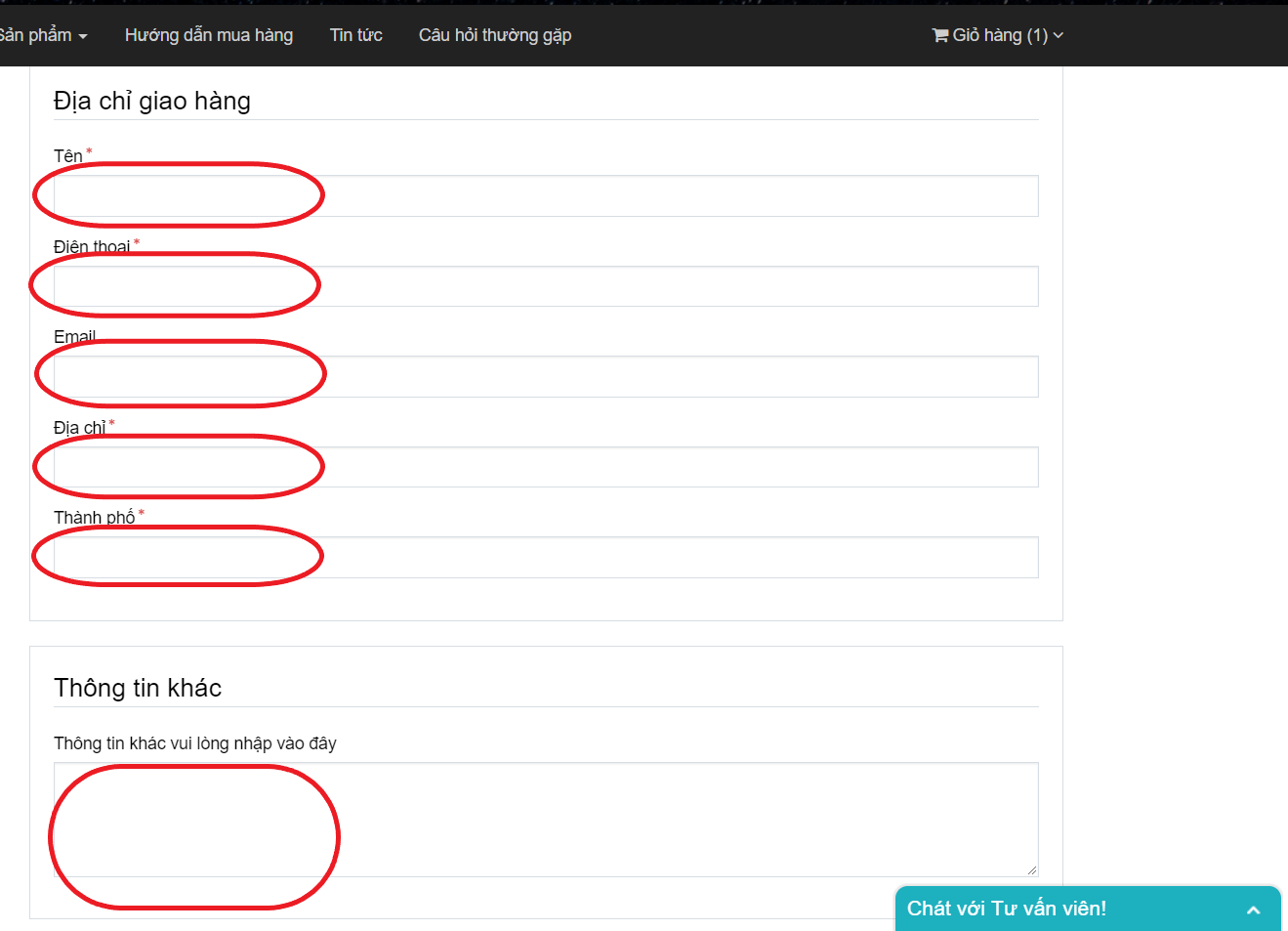Focus the Tên input field
This screenshot has height=931, width=1288.
click(546, 195)
